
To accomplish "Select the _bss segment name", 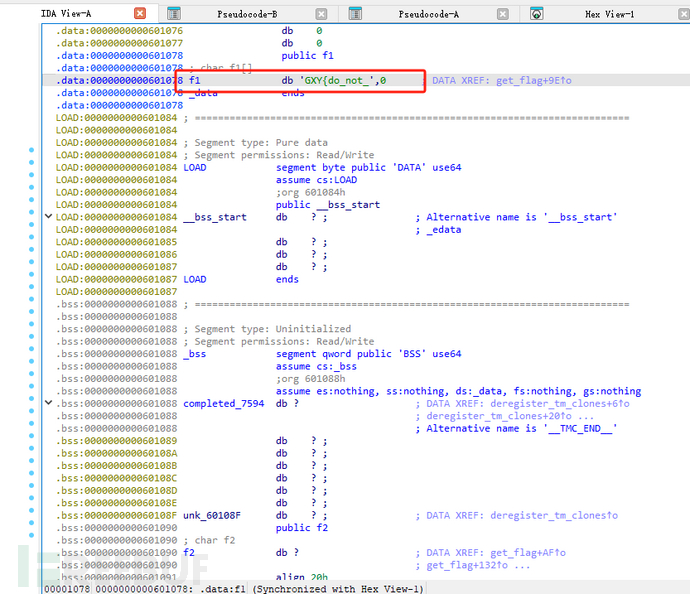I will (195, 353).
